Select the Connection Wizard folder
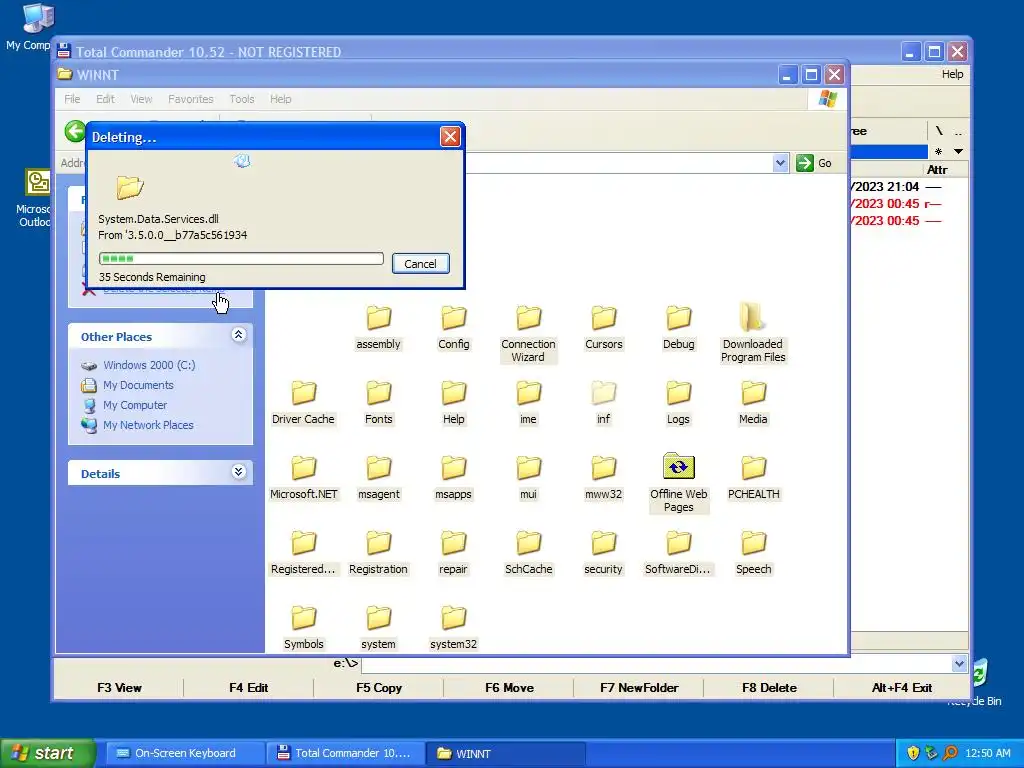The height and width of the screenshot is (768, 1024). (x=528, y=334)
